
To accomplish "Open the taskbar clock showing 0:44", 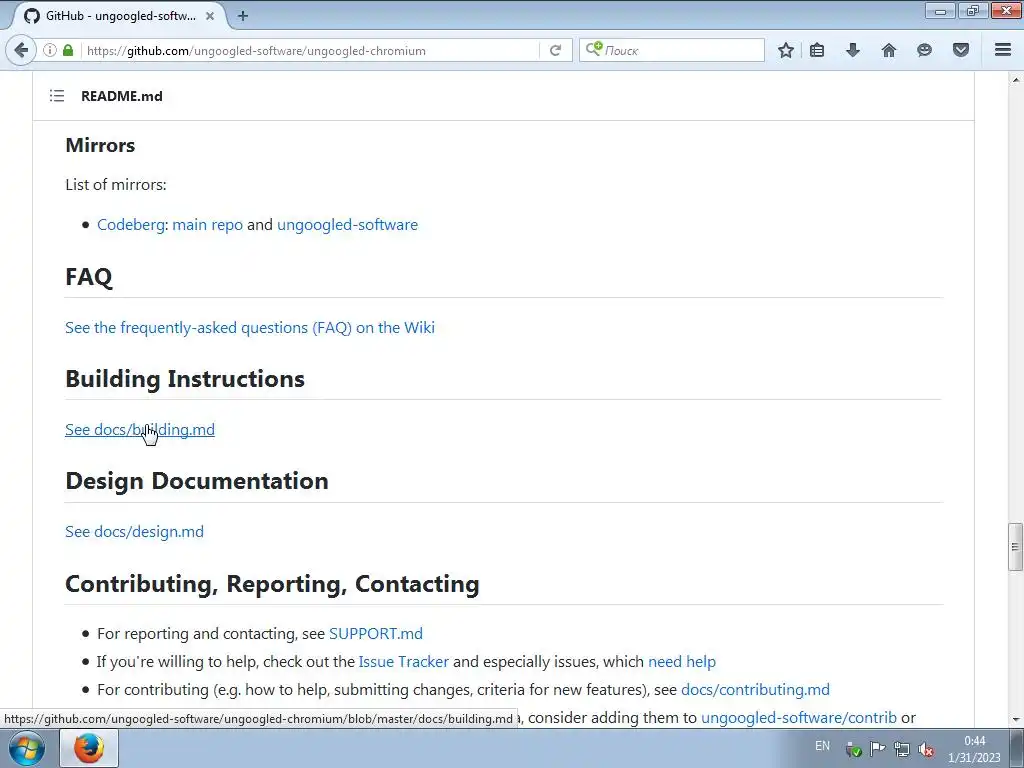I will pos(974,749).
